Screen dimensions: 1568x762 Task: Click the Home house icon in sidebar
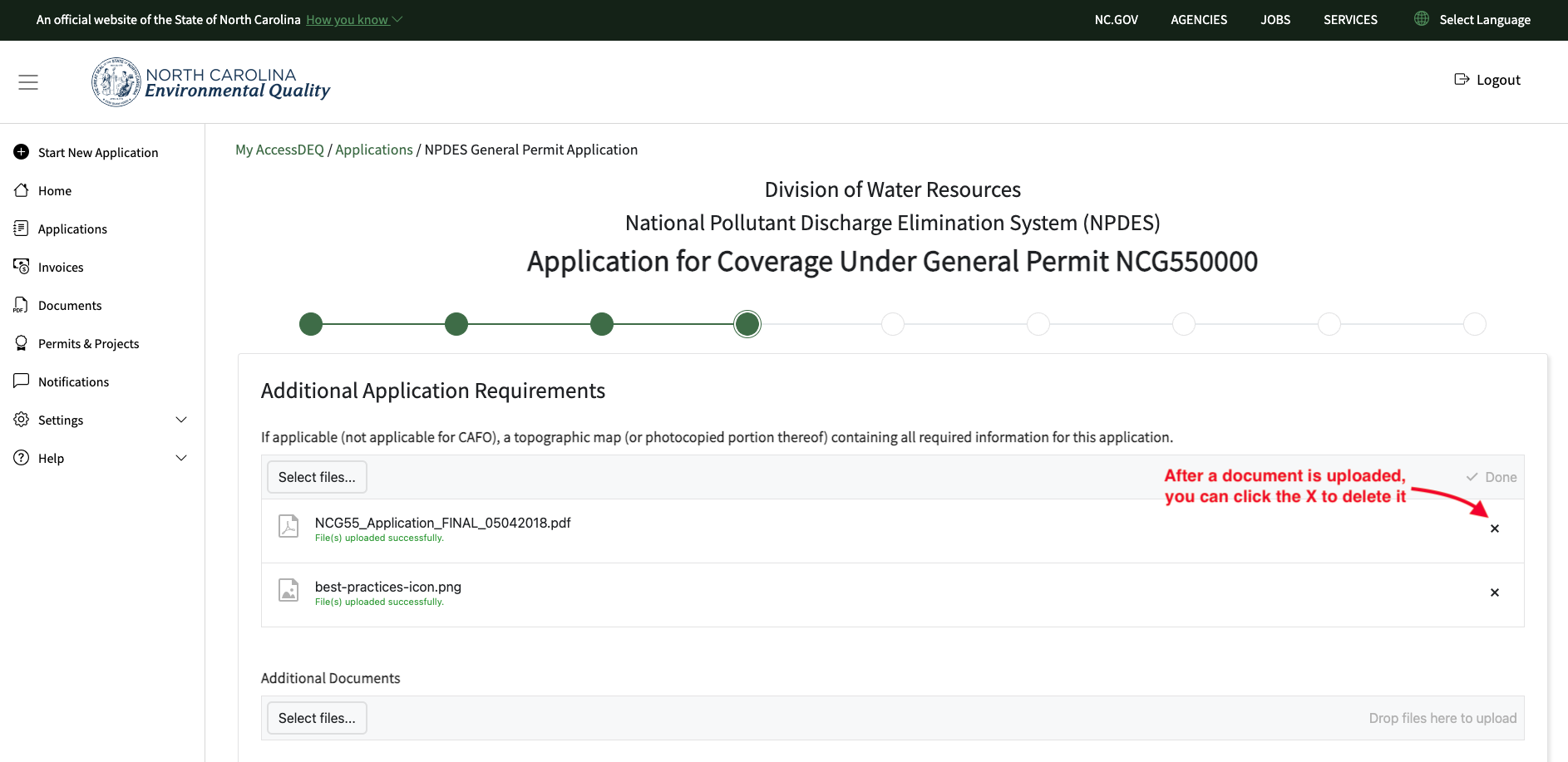click(x=22, y=190)
